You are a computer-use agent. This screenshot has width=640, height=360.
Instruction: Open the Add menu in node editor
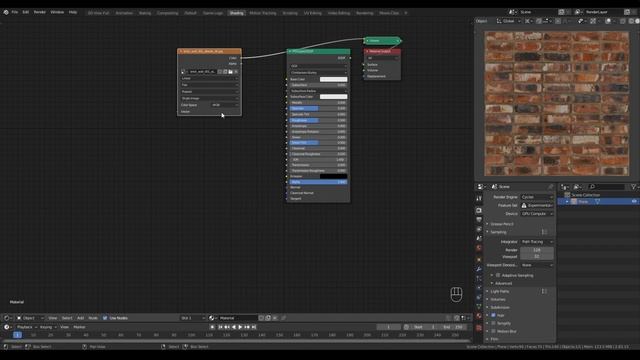click(x=80, y=318)
